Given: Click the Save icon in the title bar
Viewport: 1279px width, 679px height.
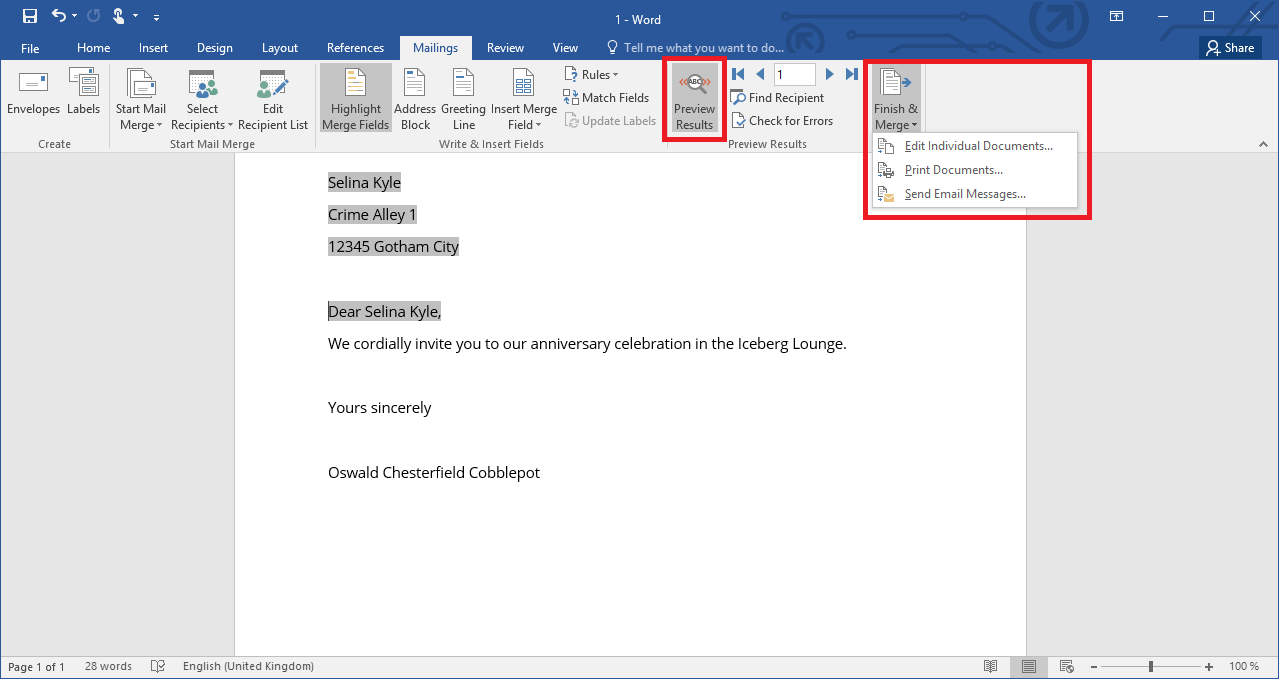Looking at the screenshot, I should point(30,16).
